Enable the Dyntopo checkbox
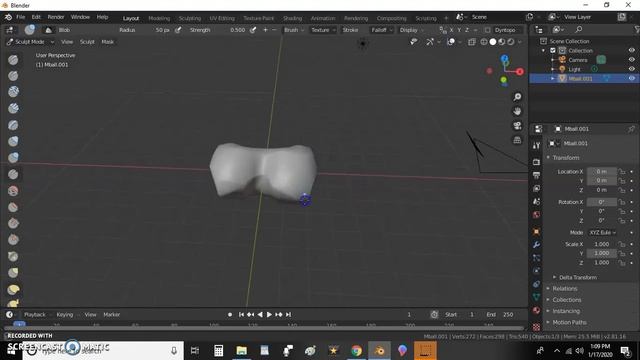This screenshot has height=360, width=640. [x=487, y=30]
